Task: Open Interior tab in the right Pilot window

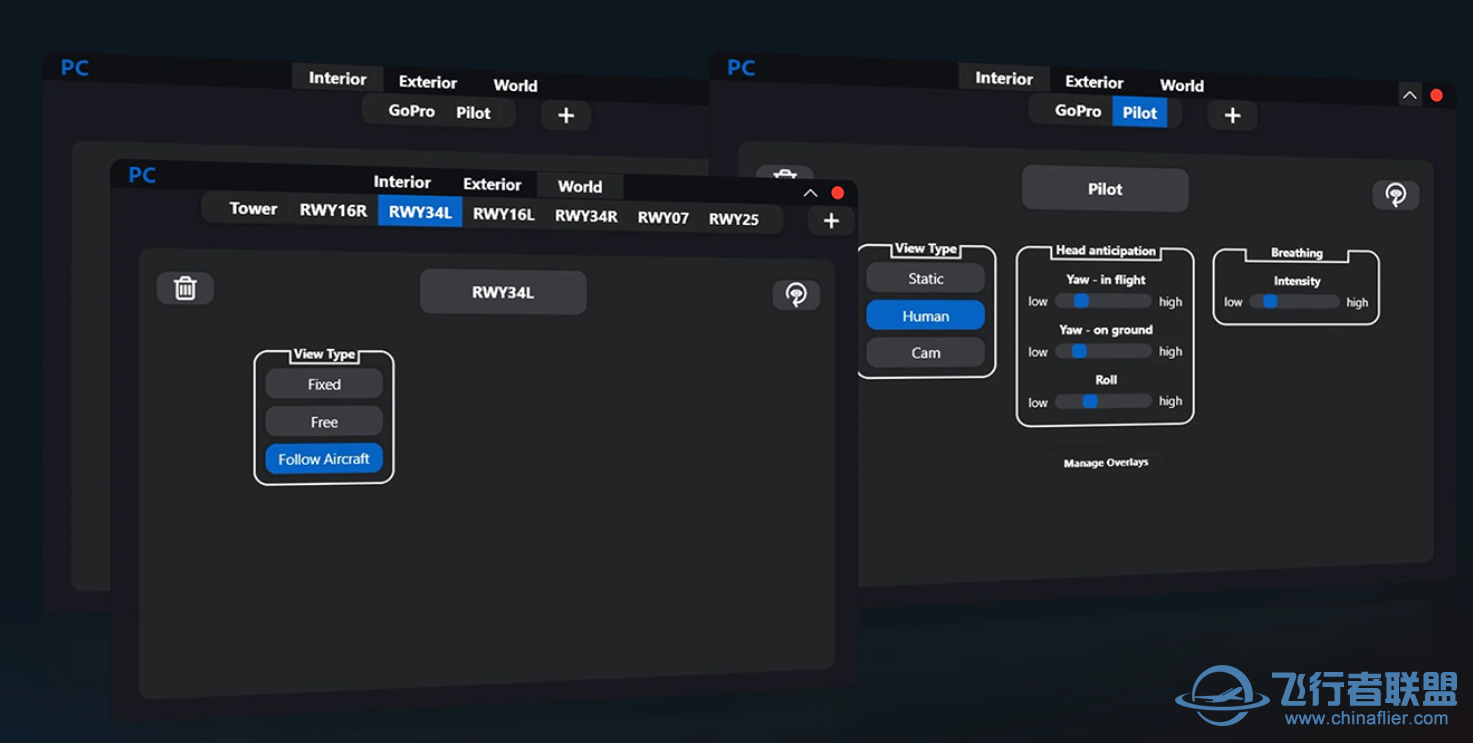Action: point(1004,78)
